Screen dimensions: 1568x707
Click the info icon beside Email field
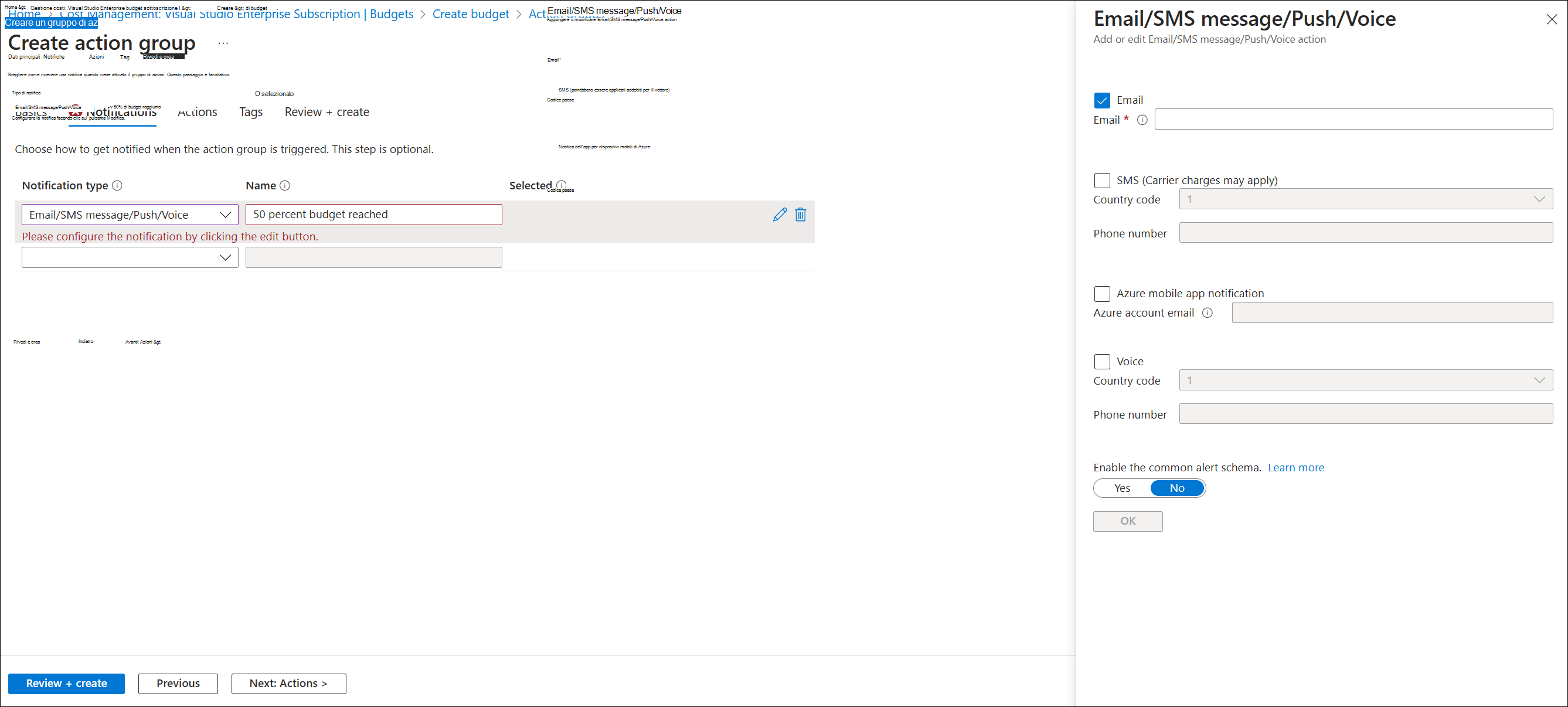click(x=1142, y=120)
